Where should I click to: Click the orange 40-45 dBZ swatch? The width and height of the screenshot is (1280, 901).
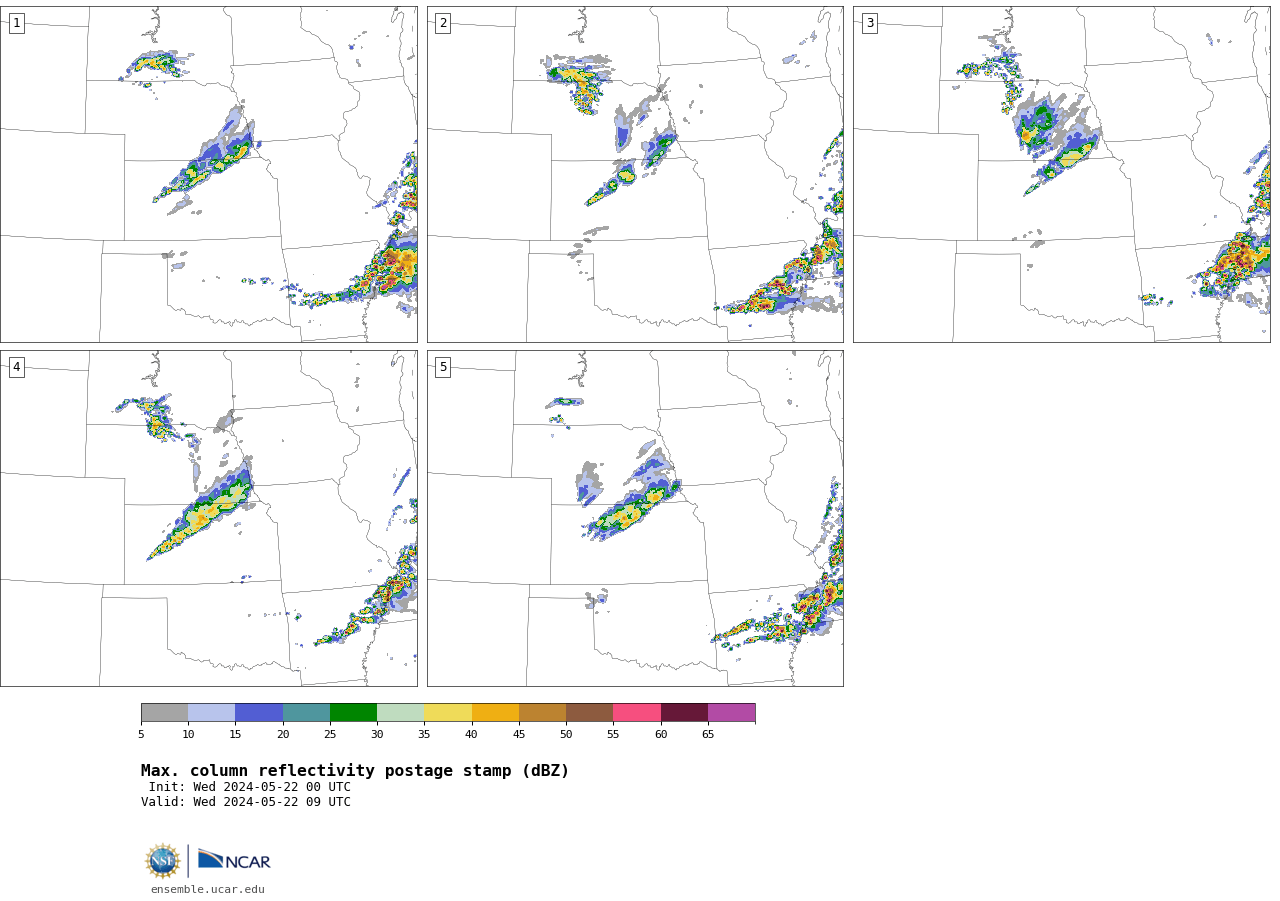click(495, 712)
